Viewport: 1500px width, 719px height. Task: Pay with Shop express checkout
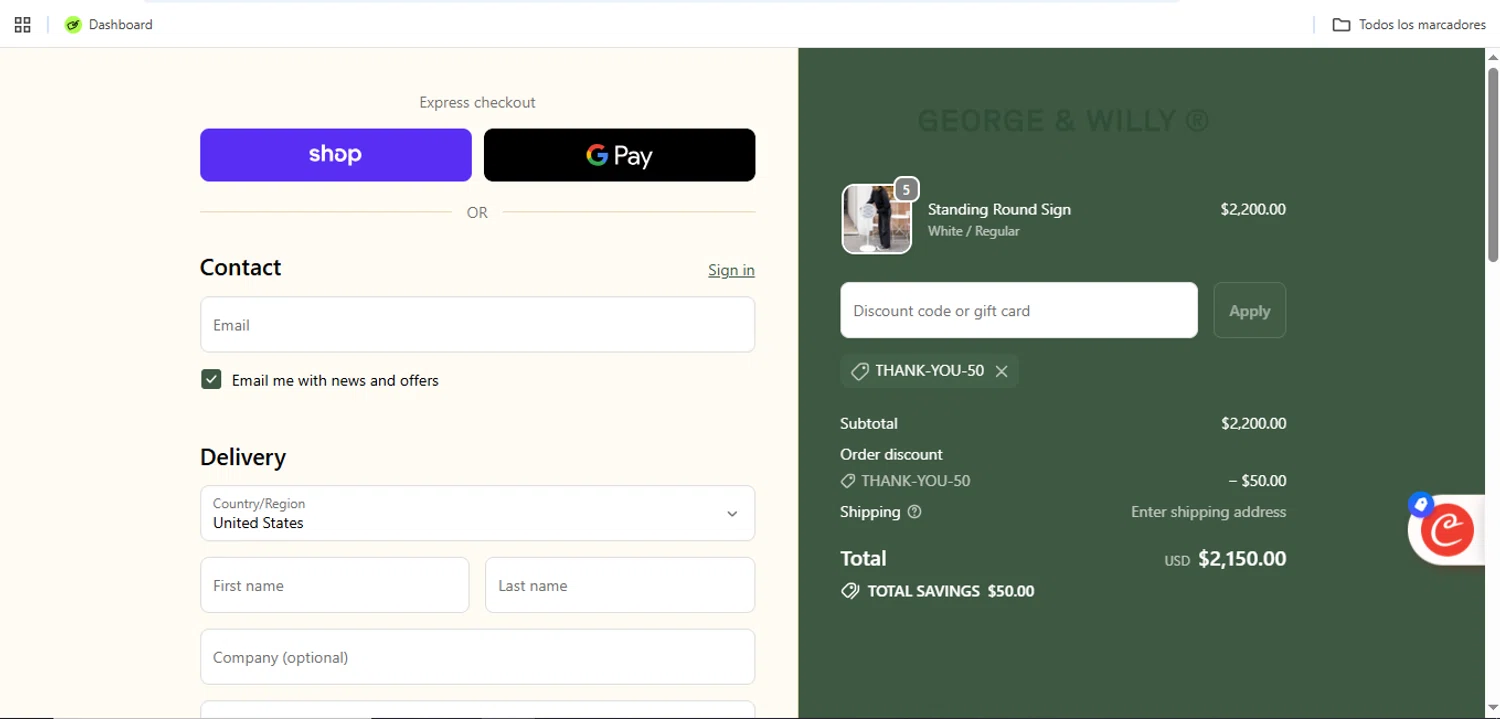coord(336,155)
